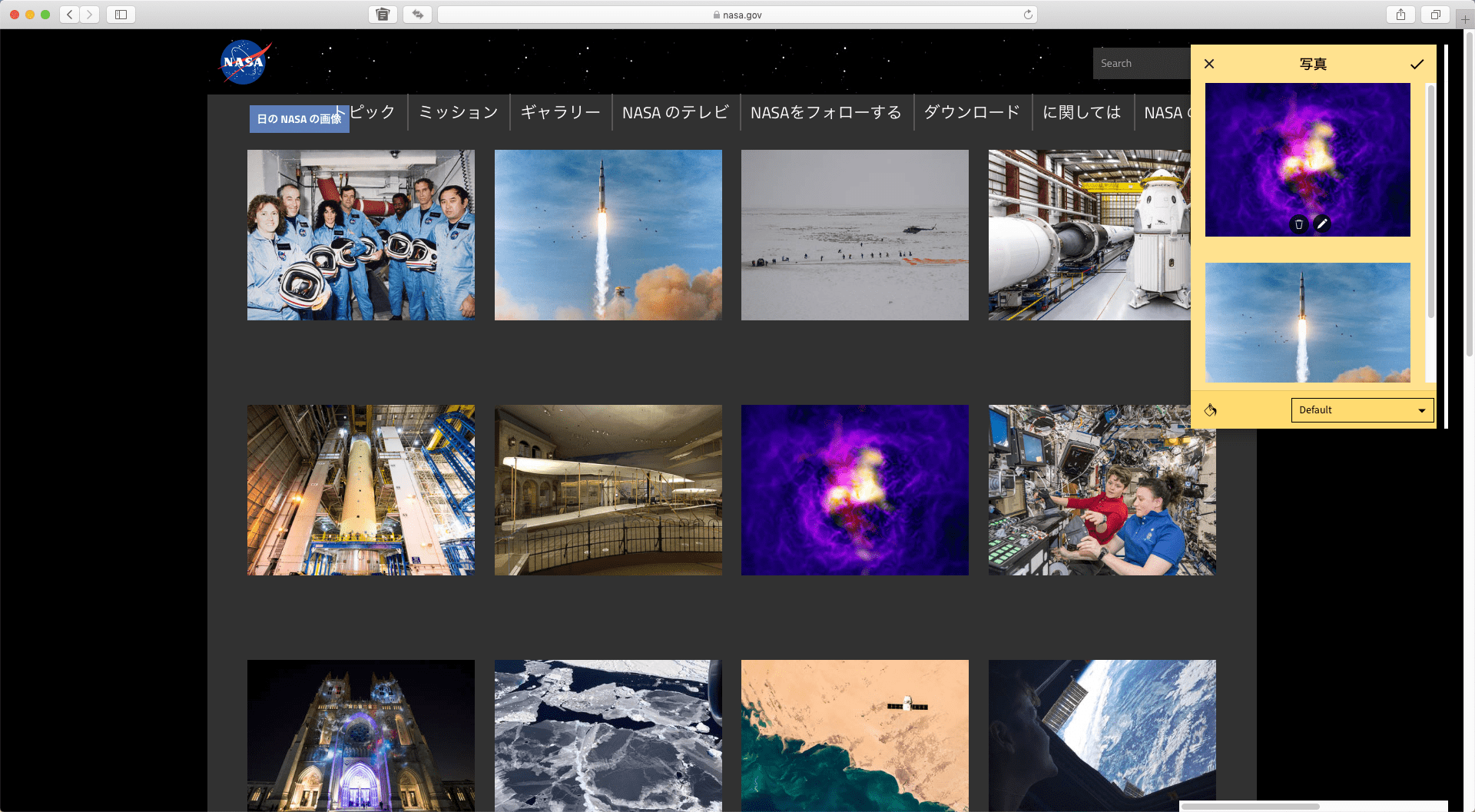Viewport: 1475px width, 812px height.
Task: Click the NASA meatball logo
Action: pyautogui.click(x=244, y=62)
